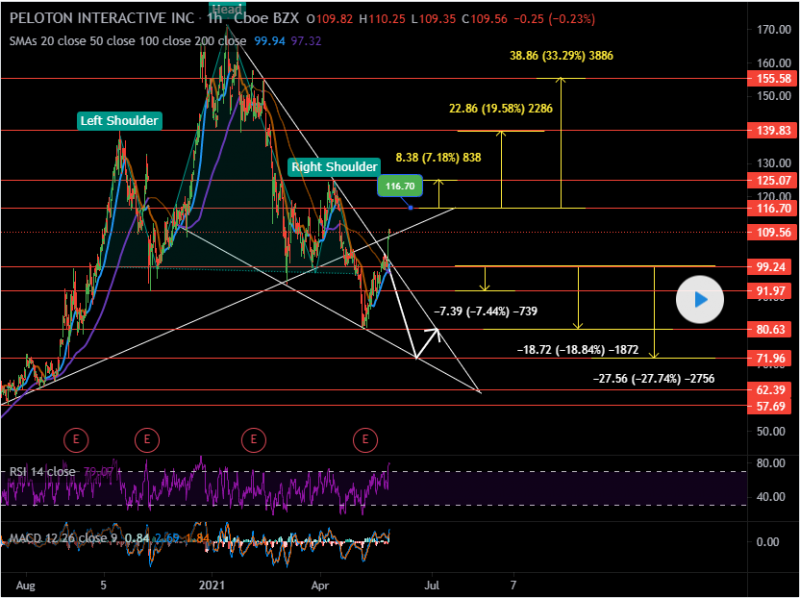Click the open value O109.82

(x=330, y=19)
